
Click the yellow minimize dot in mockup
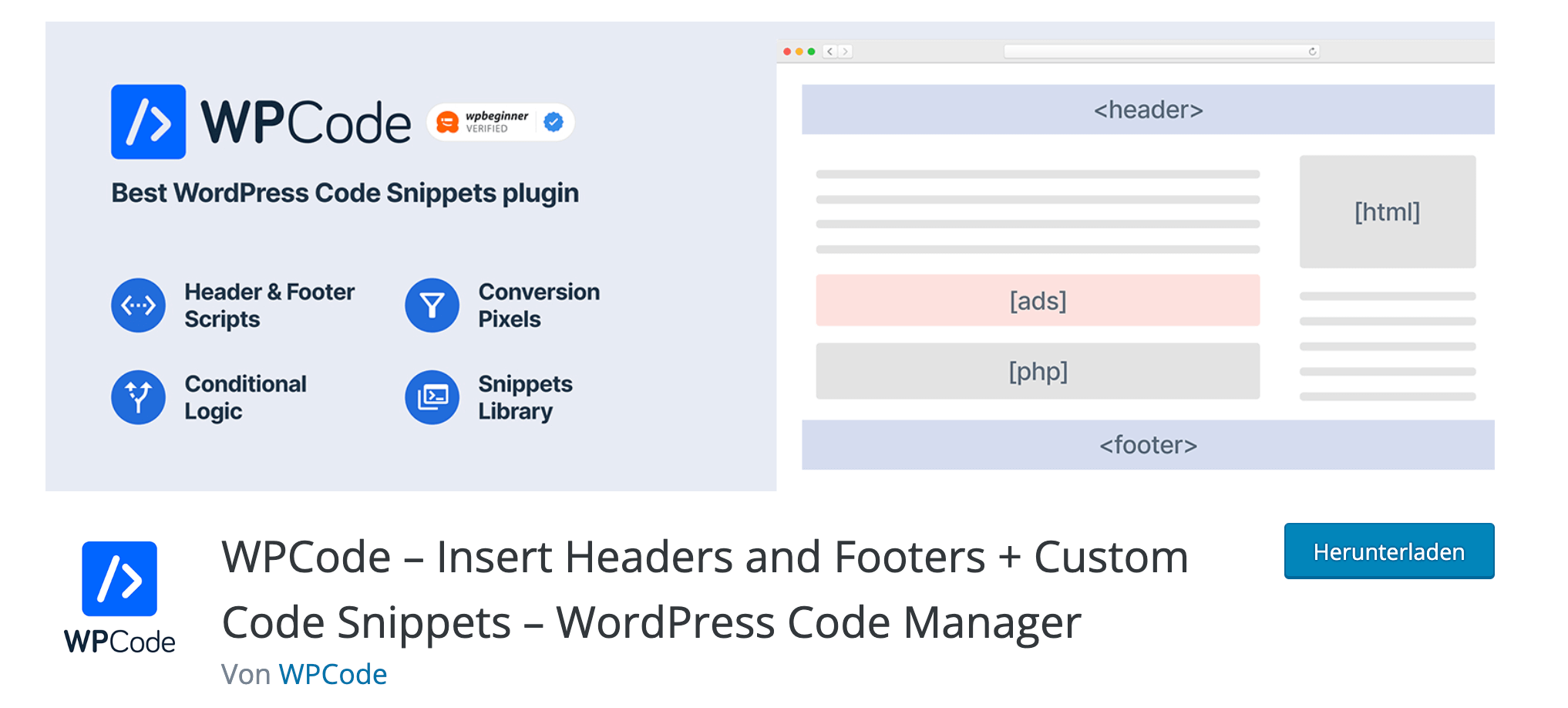tap(799, 52)
